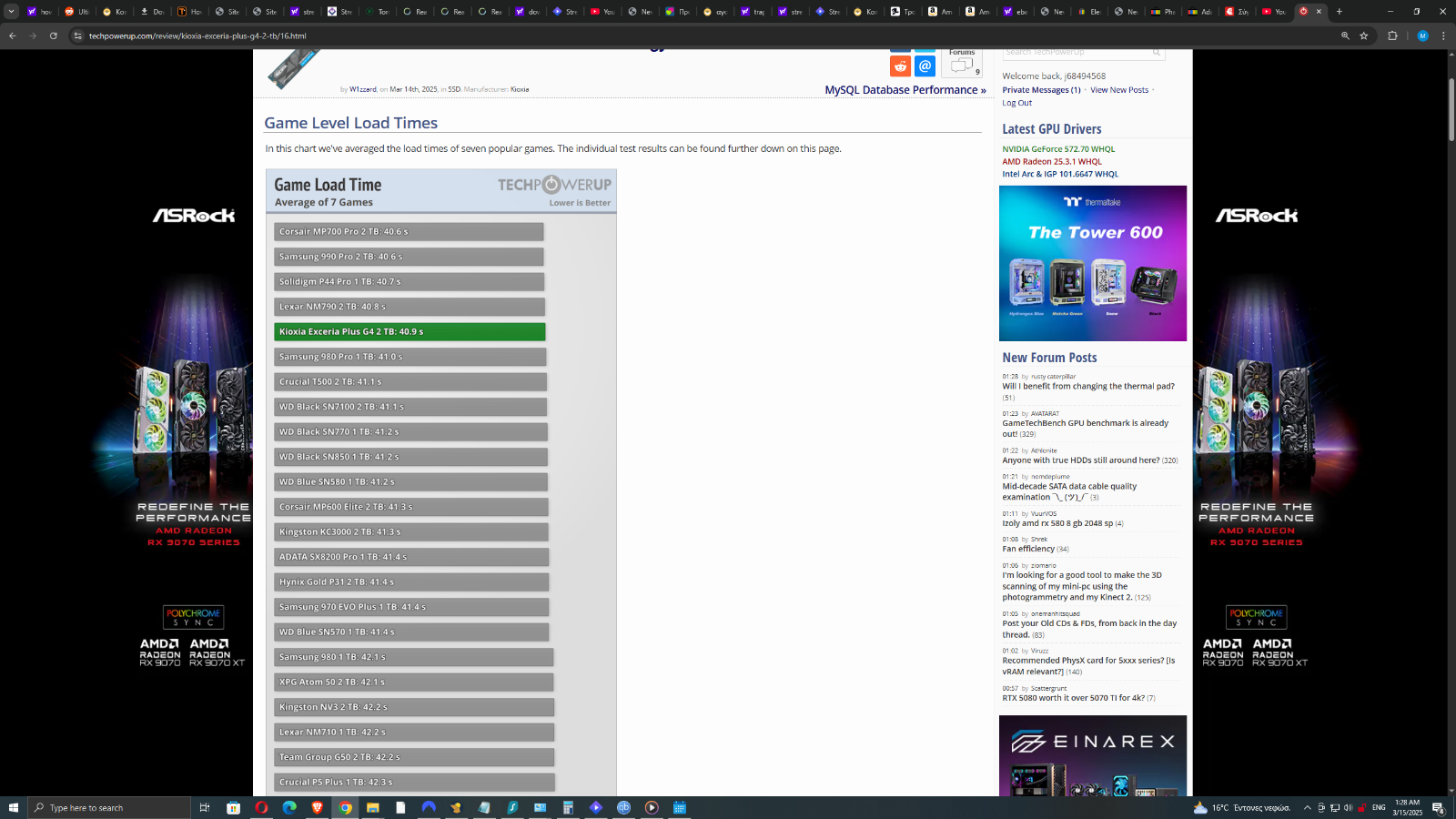Click the Windows 'Type here to search' box

109,807
